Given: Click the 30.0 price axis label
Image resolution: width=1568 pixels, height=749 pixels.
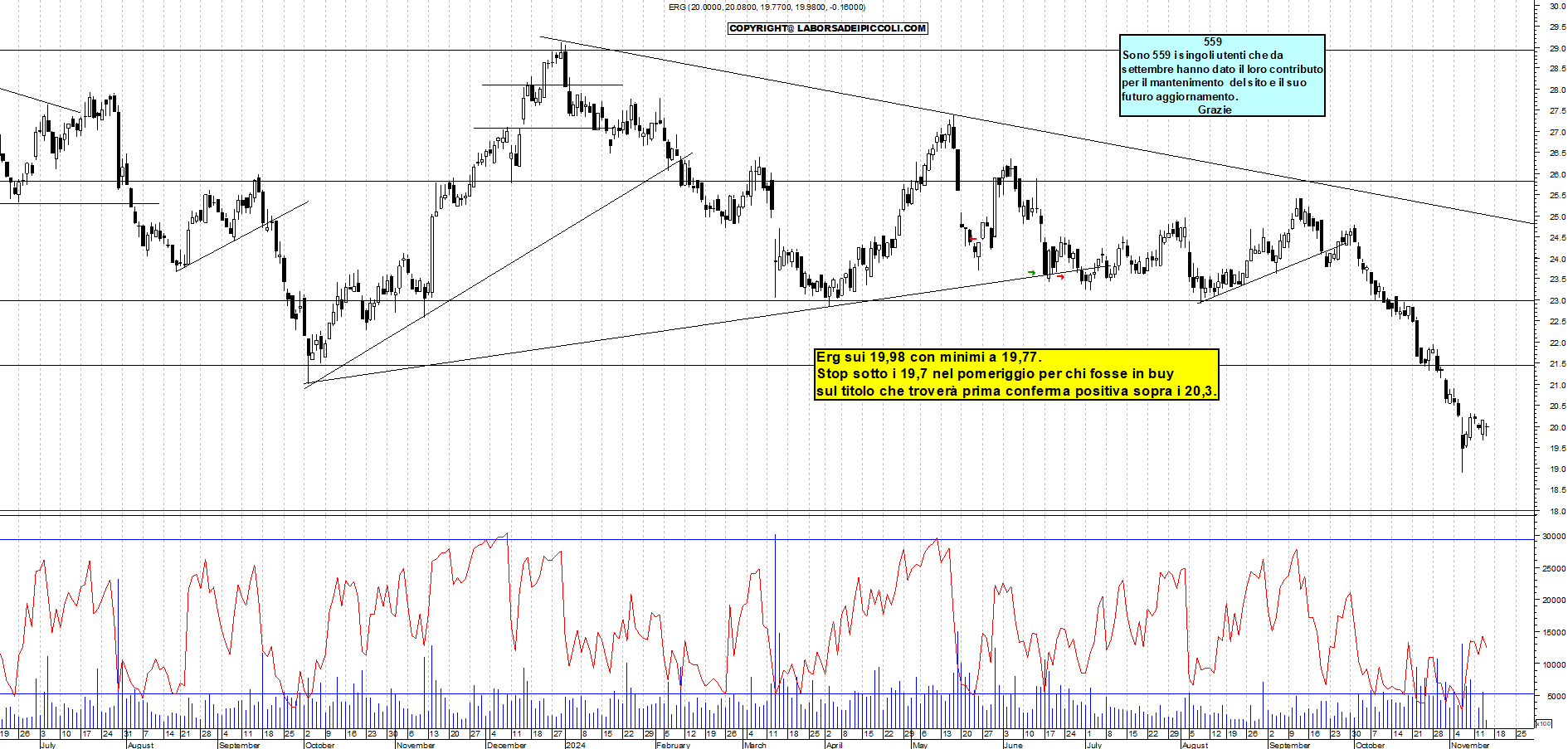Looking at the screenshot, I should click(x=1557, y=6).
